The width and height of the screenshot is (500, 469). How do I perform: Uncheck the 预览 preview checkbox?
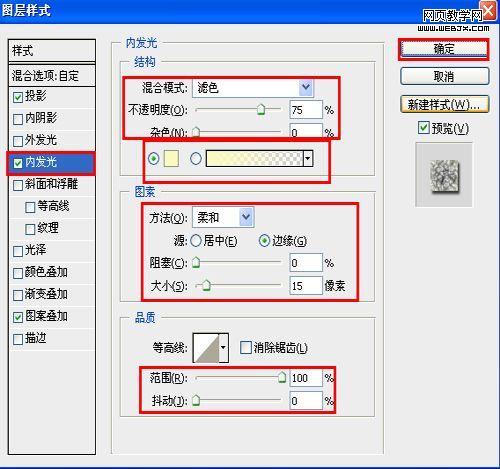(x=423, y=128)
